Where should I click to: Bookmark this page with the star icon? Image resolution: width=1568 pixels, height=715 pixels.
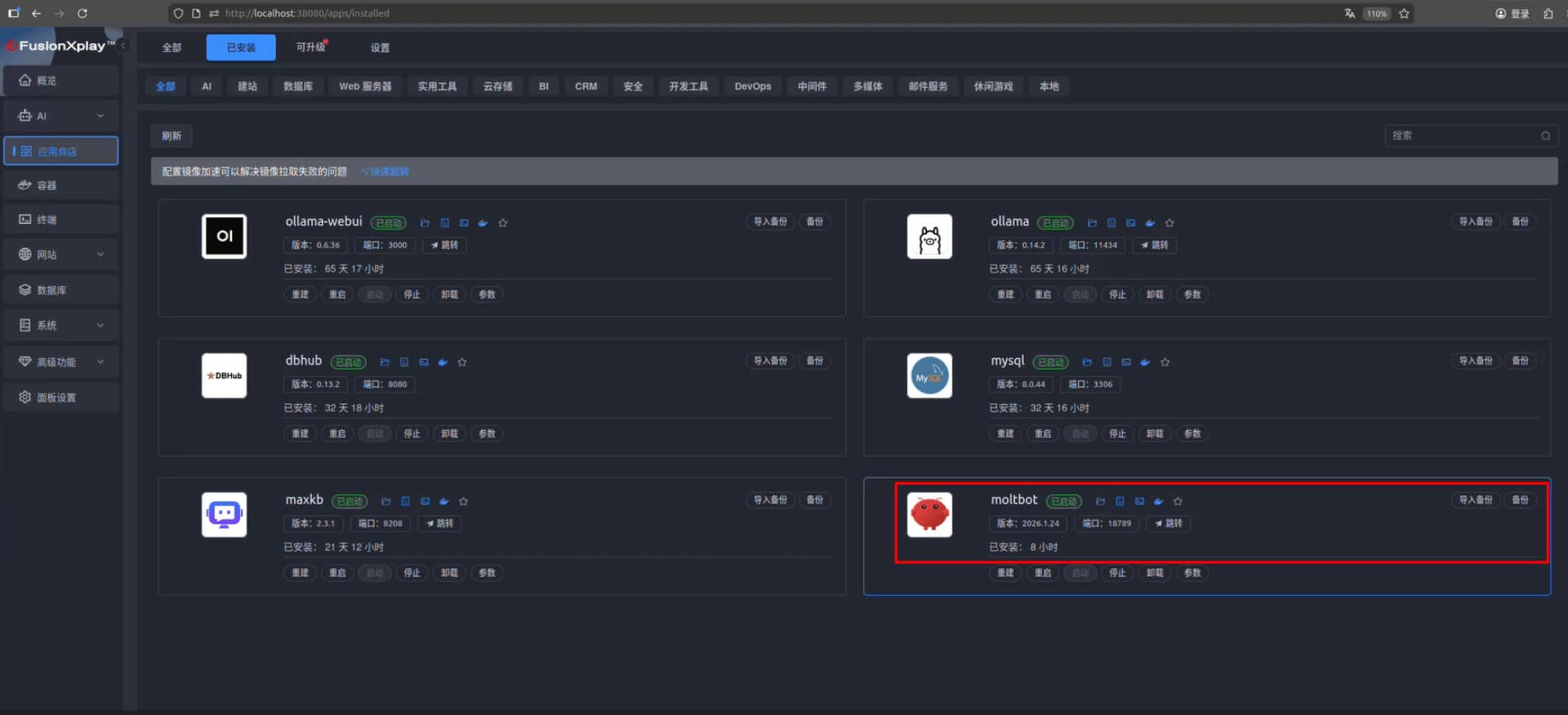point(1404,13)
